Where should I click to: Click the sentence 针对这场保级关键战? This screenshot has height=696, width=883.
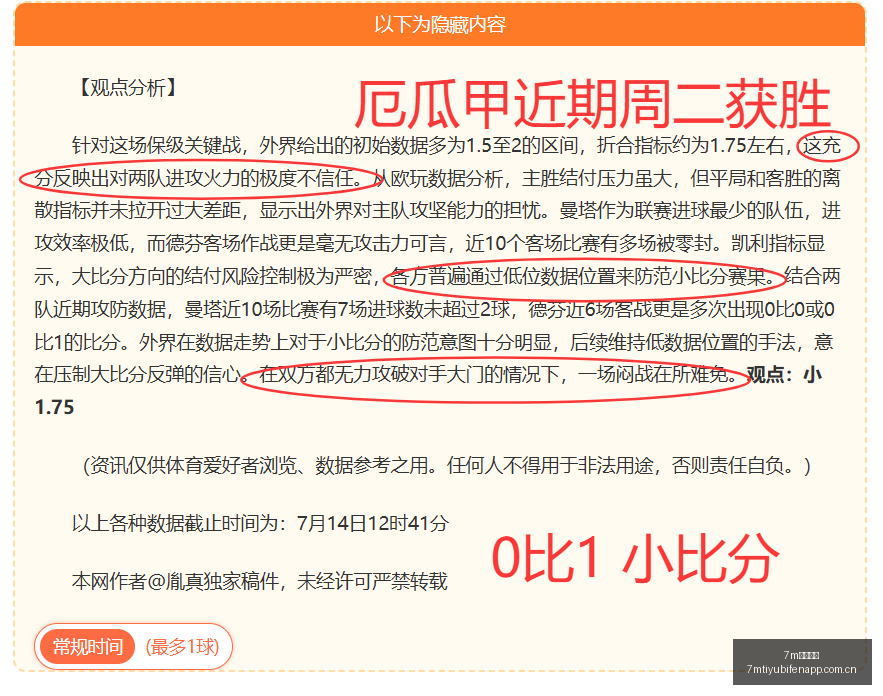coord(158,145)
